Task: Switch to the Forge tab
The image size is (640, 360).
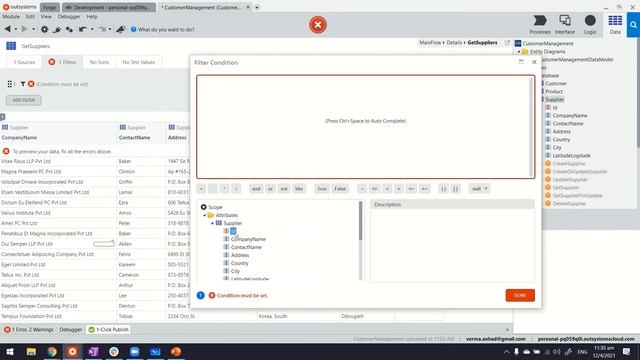Action: pyautogui.click(x=50, y=7)
